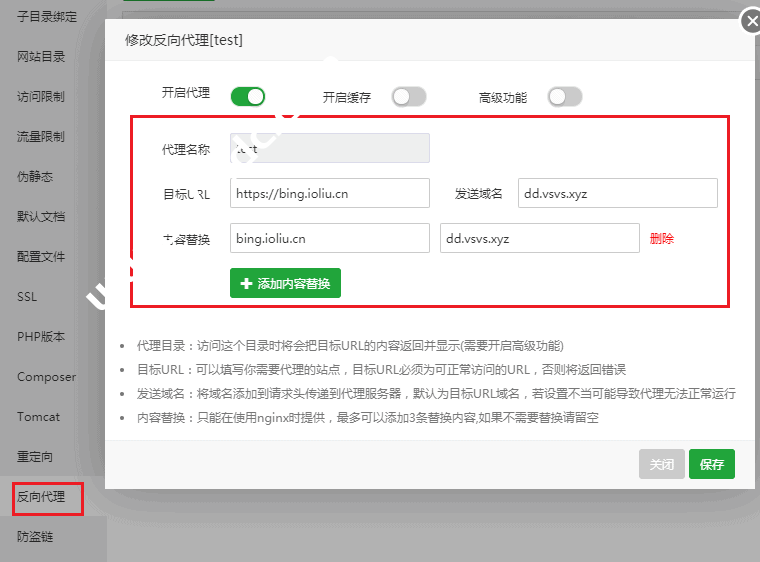Viewport: 760px width, 562px height.
Task: Open the PHP版本 sidebar item
Action: 40,337
